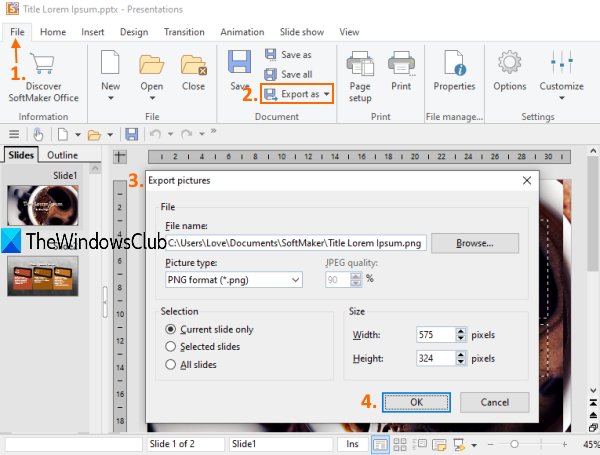The width and height of the screenshot is (600, 455).
Task: Click the Height pixels spinner
Action: 461,359
